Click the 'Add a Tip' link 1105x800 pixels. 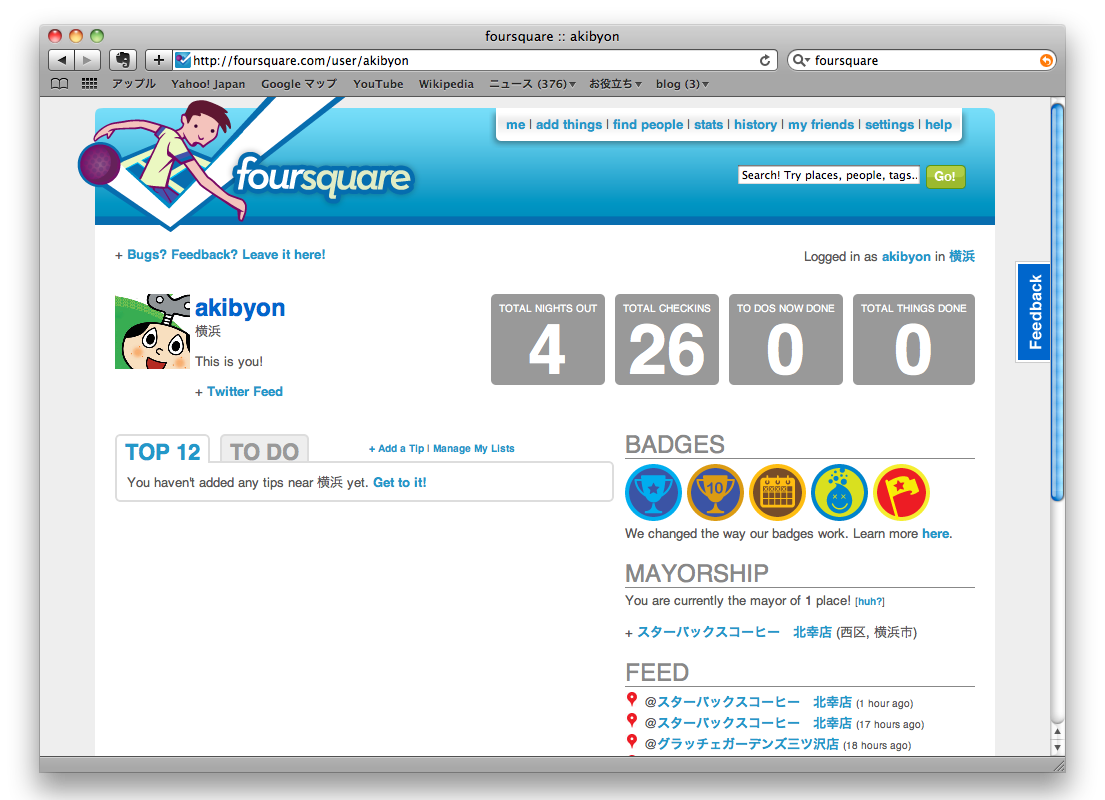coord(400,448)
